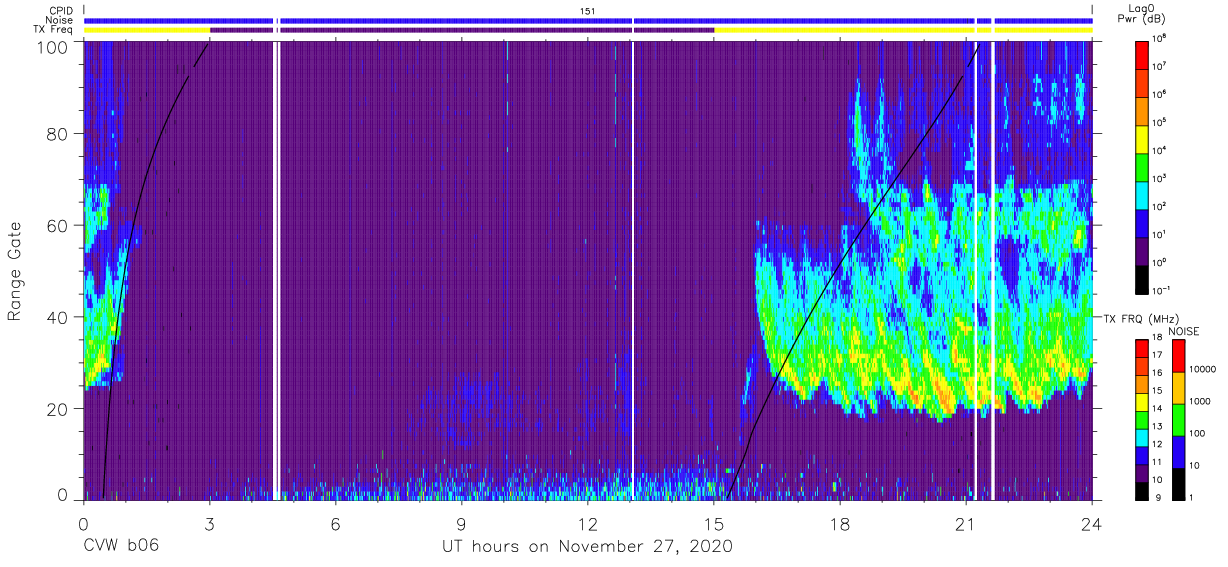Click the '100' label on the NOISE colorbar
The image size is (1228, 567).
point(1196,434)
